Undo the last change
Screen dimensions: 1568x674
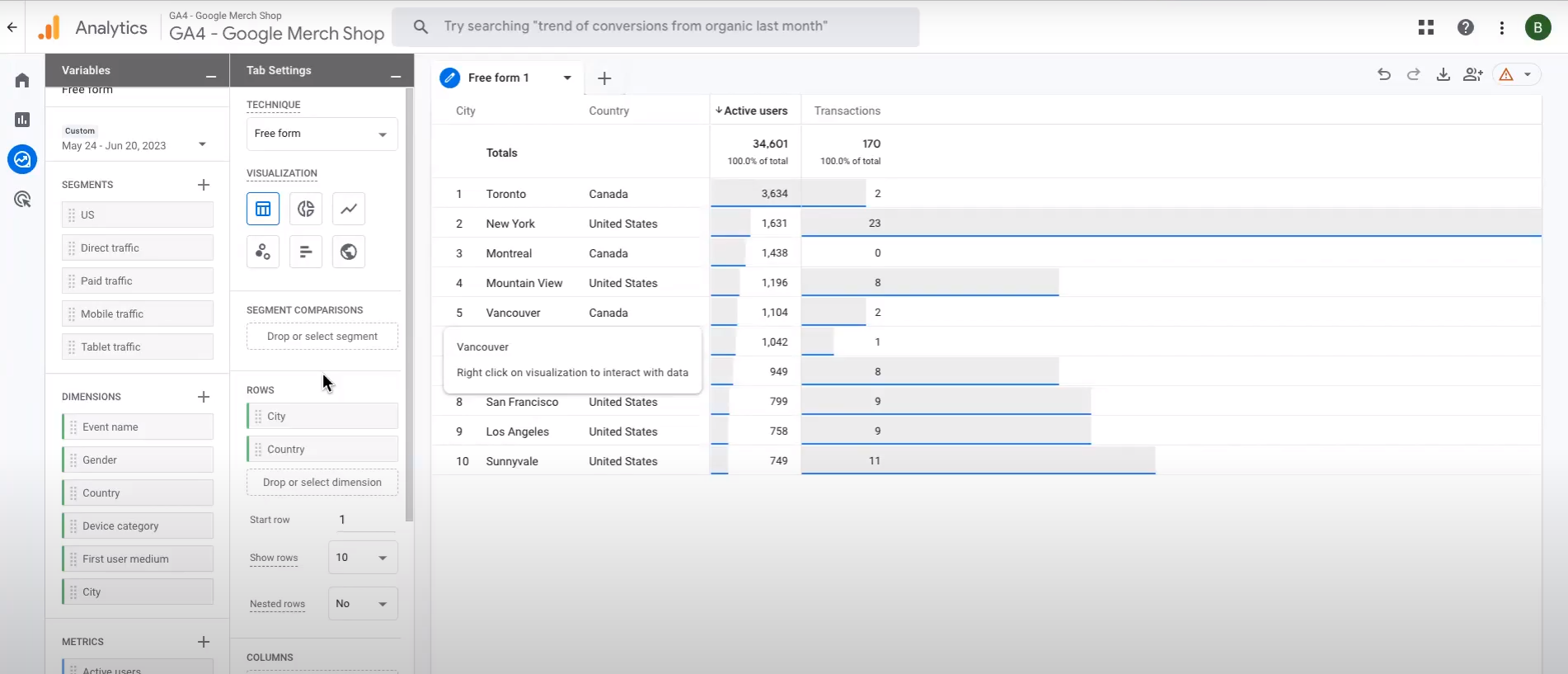click(x=1384, y=75)
